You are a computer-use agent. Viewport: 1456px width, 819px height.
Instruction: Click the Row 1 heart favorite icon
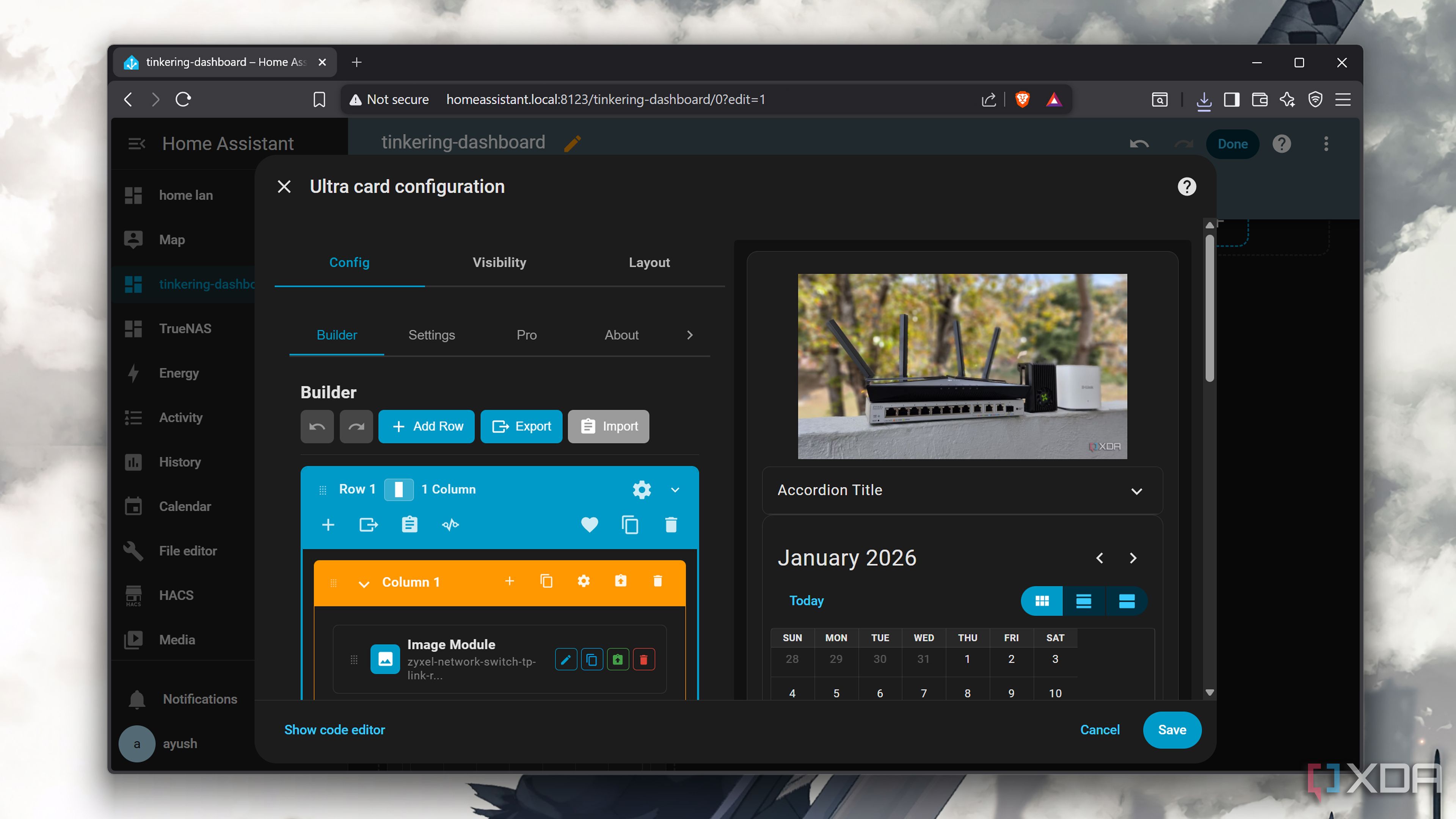tap(590, 525)
